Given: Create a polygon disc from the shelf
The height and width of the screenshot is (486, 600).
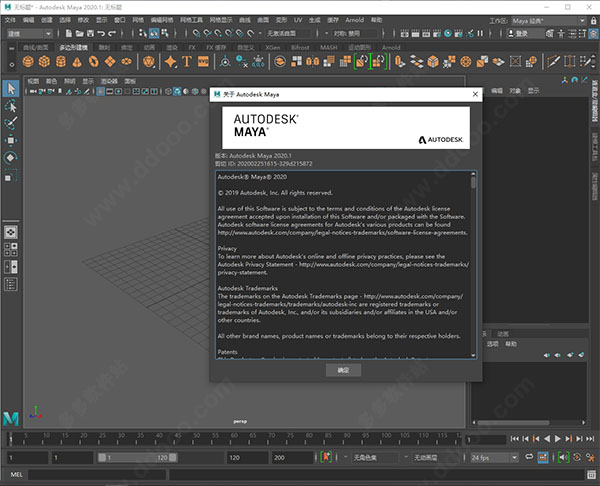Looking at the screenshot, I should pyautogui.click(x=126, y=61).
